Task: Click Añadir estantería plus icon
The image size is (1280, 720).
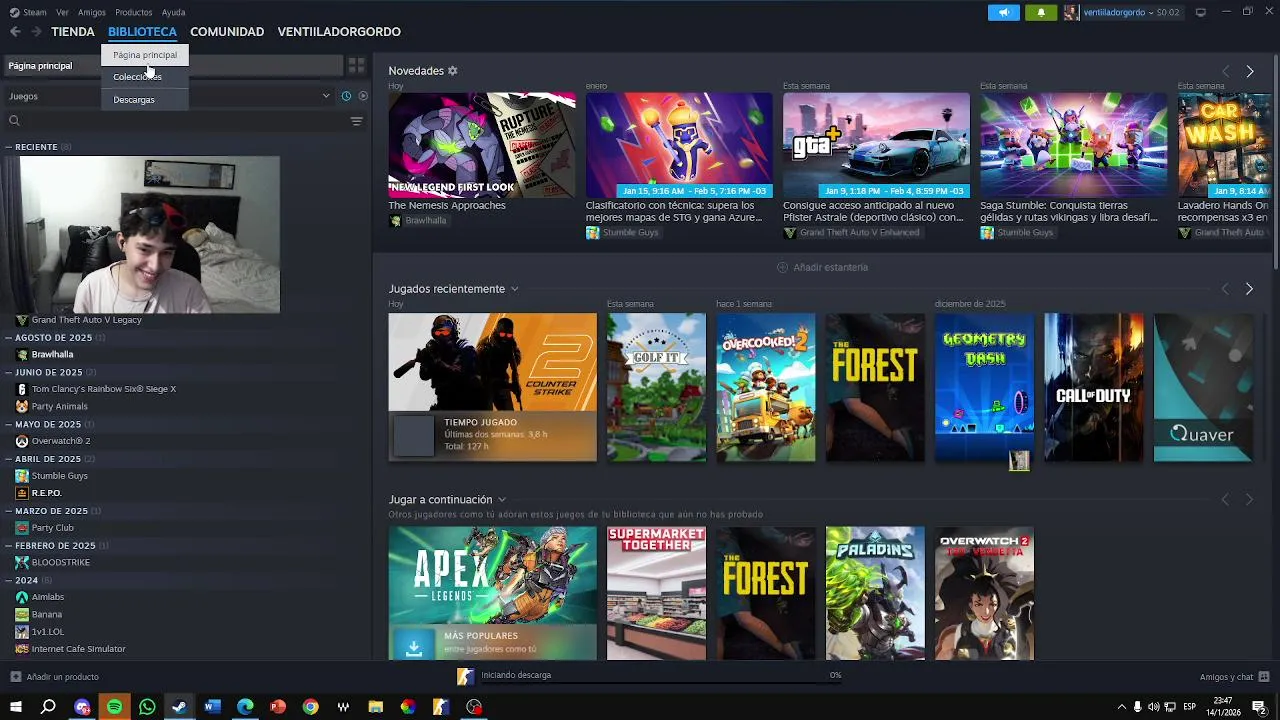Action: pyautogui.click(x=782, y=267)
